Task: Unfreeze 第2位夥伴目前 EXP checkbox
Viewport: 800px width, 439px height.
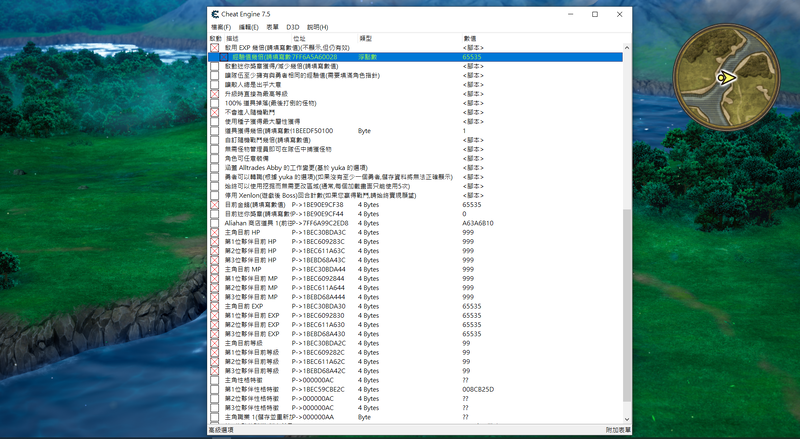Action: [x=215, y=325]
